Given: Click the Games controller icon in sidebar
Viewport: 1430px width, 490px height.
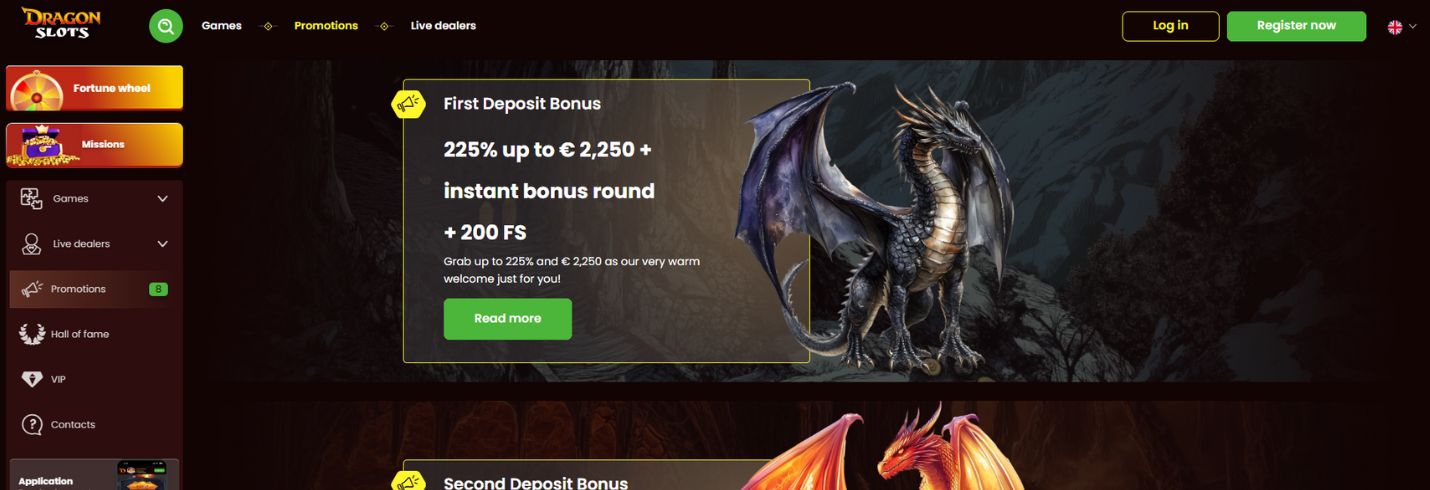Looking at the screenshot, I should (x=31, y=198).
